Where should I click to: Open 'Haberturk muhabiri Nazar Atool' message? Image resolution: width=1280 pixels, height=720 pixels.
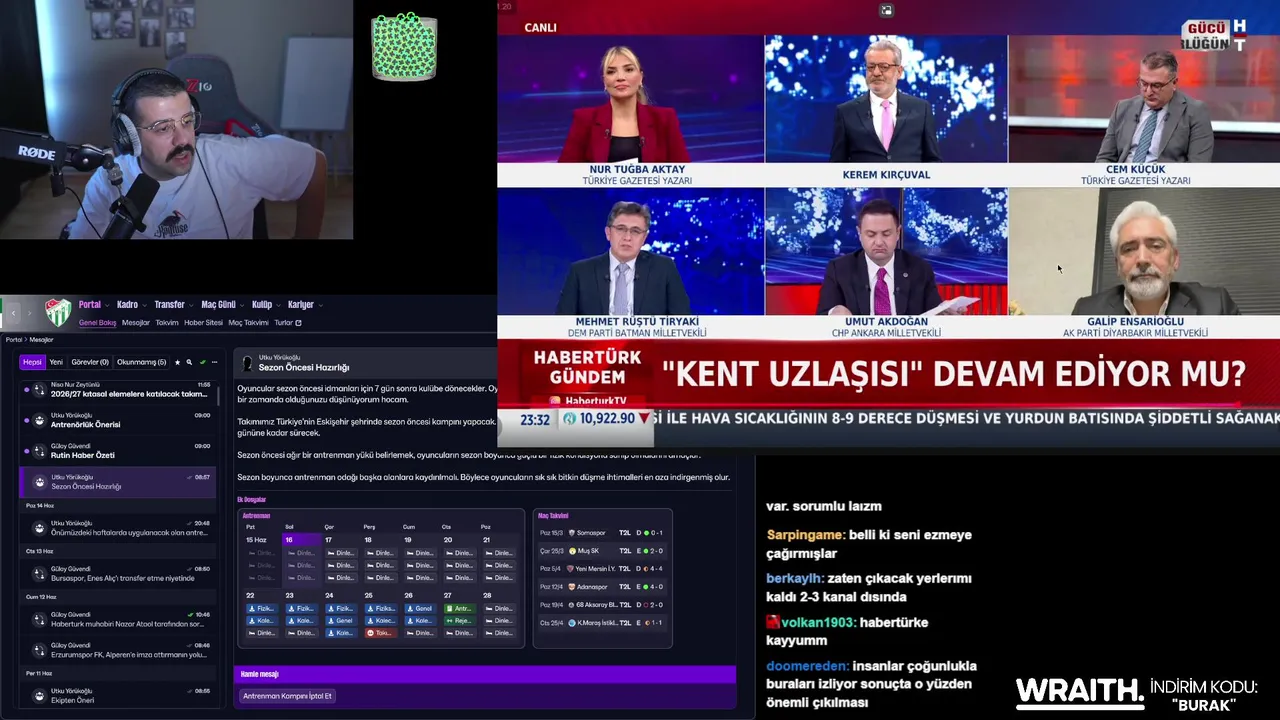(x=118, y=619)
